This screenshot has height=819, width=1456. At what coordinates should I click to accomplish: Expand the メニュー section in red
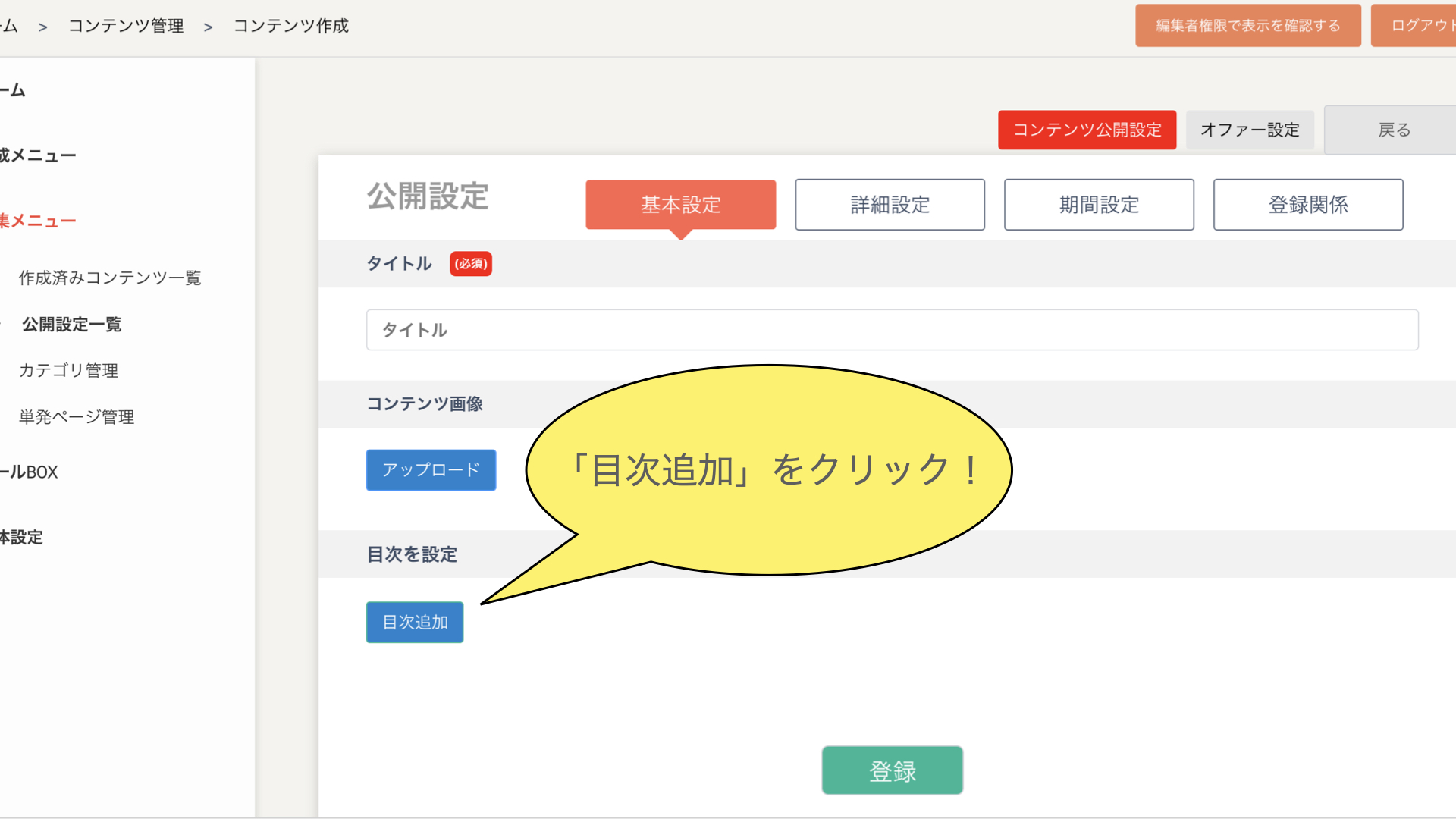click(x=38, y=221)
